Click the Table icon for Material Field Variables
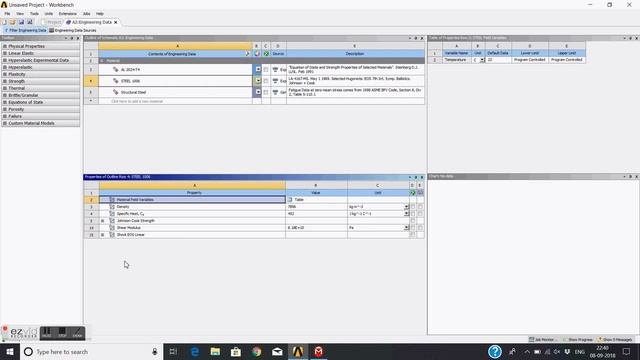640x360 pixels. click(290, 200)
